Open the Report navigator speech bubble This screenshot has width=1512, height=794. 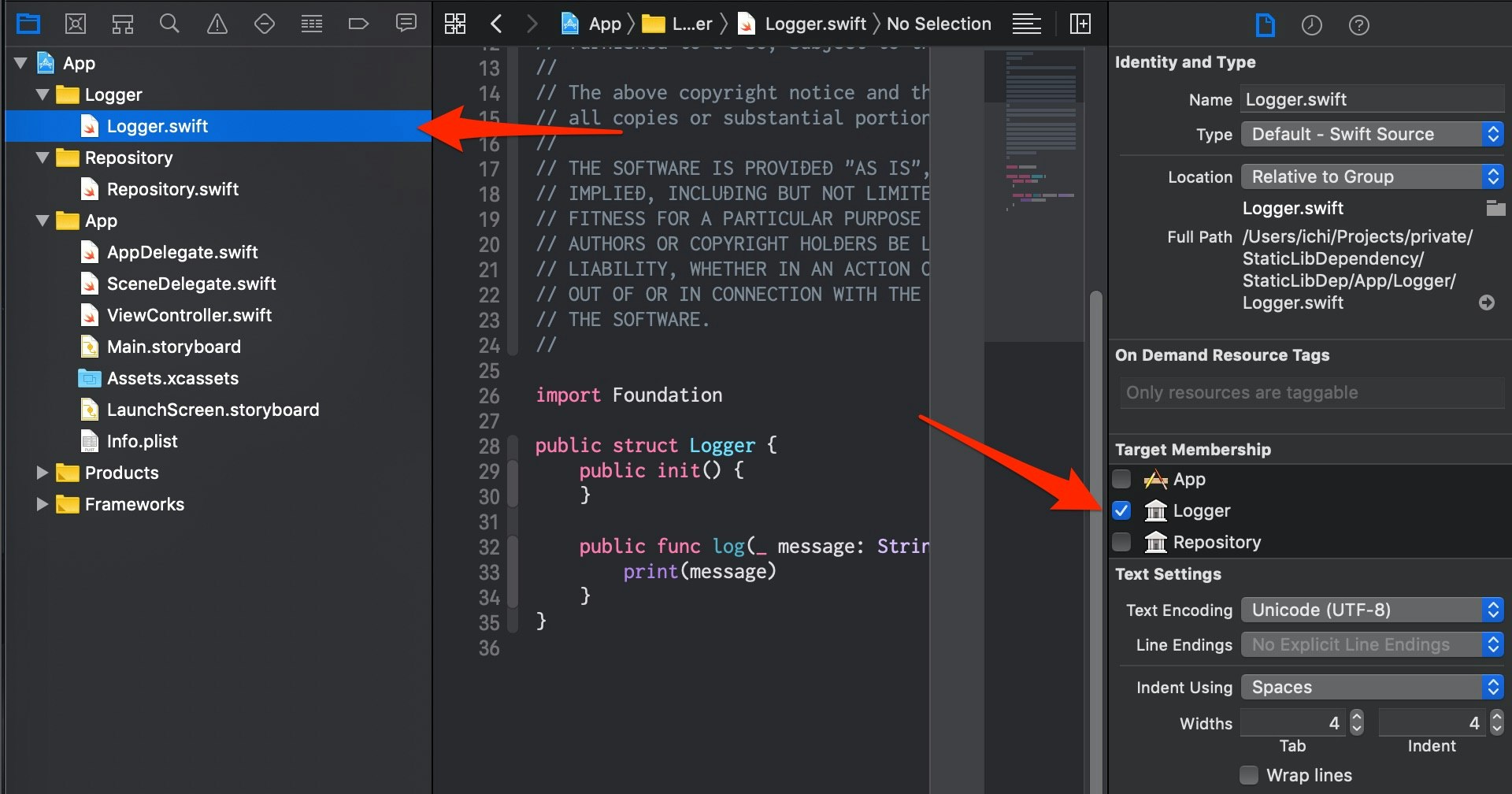[406, 24]
